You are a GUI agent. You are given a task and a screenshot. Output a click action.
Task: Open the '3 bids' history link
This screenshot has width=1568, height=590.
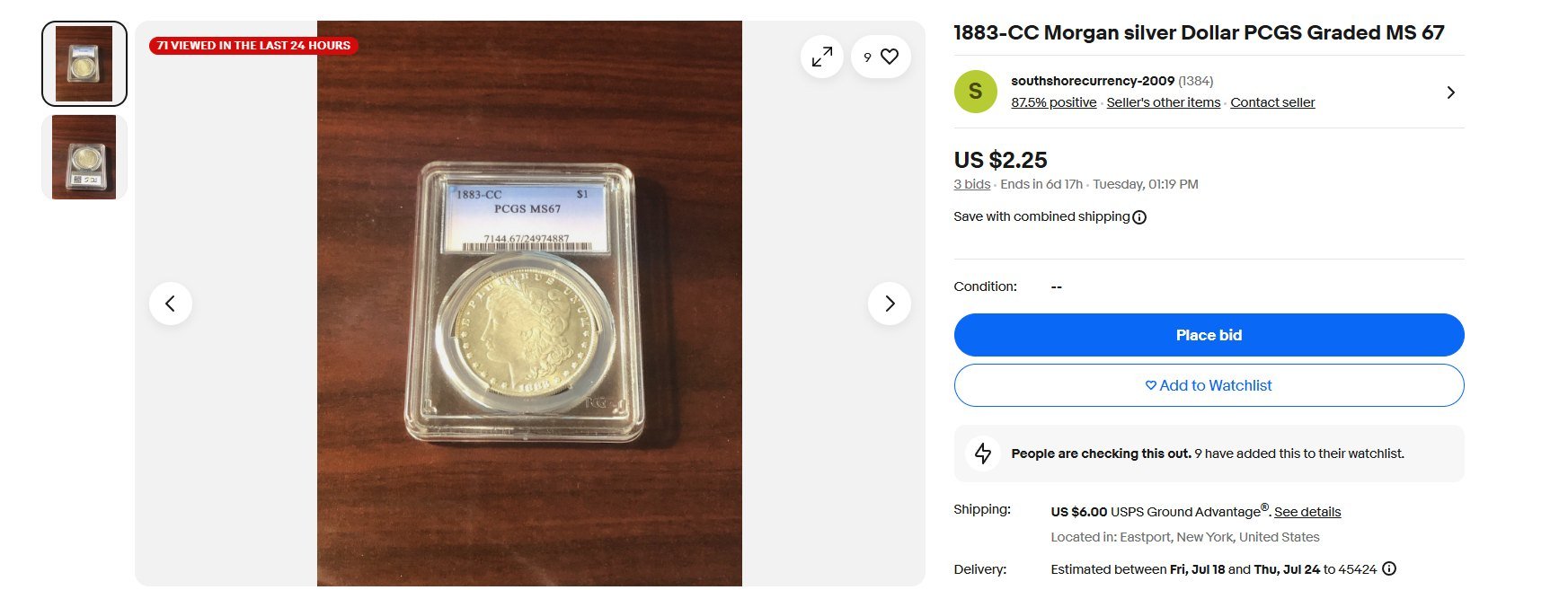click(972, 184)
